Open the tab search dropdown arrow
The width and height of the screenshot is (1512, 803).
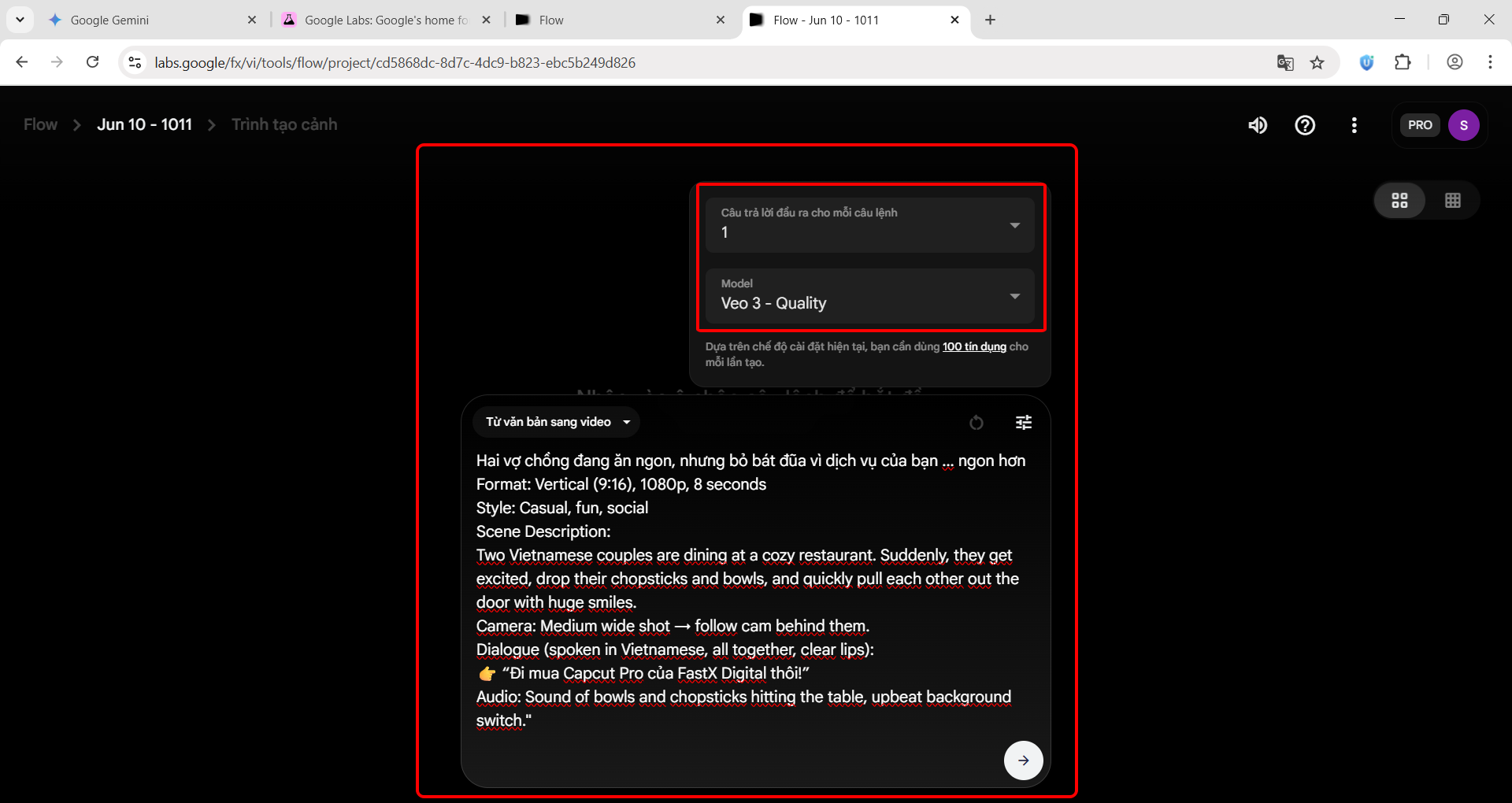click(20, 20)
